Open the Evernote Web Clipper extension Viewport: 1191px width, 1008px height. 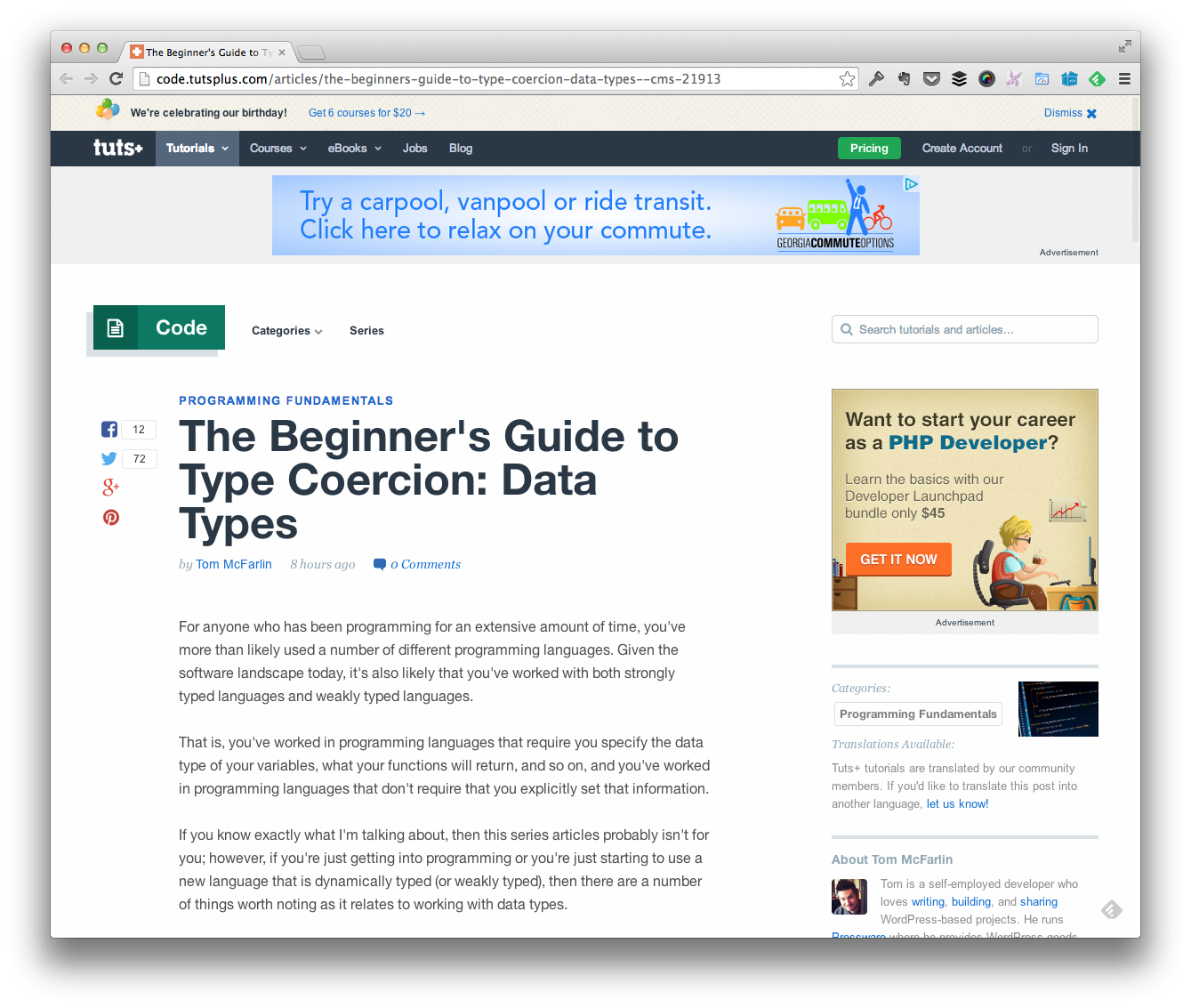click(904, 78)
